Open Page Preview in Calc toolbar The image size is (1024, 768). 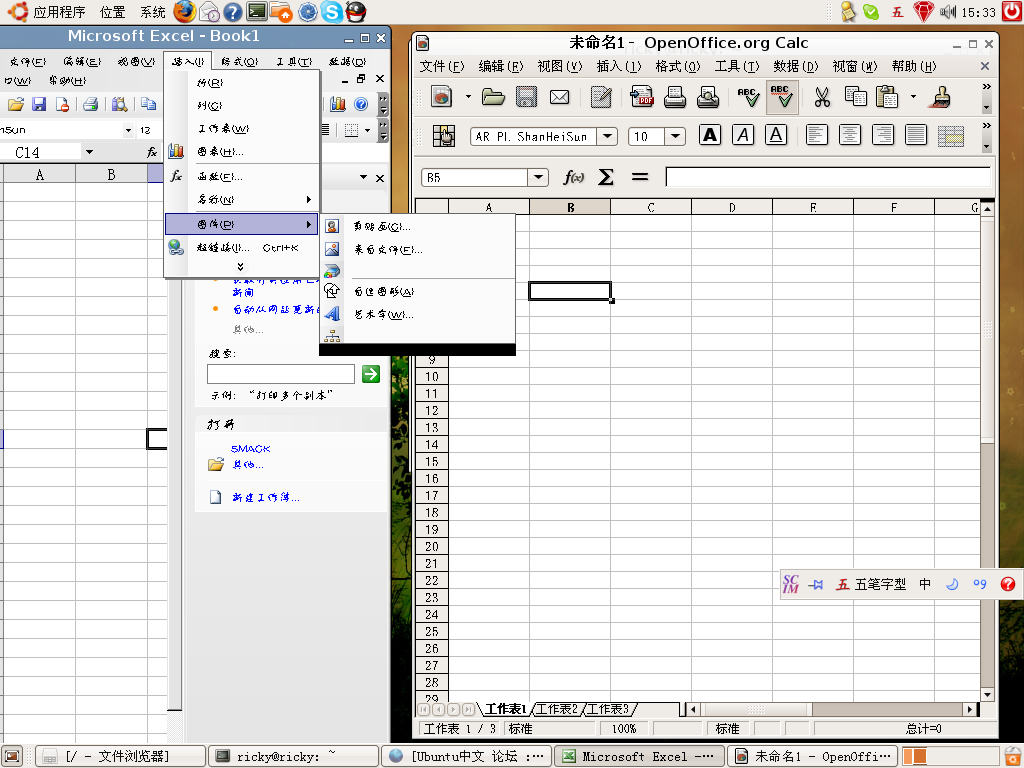tap(708, 97)
